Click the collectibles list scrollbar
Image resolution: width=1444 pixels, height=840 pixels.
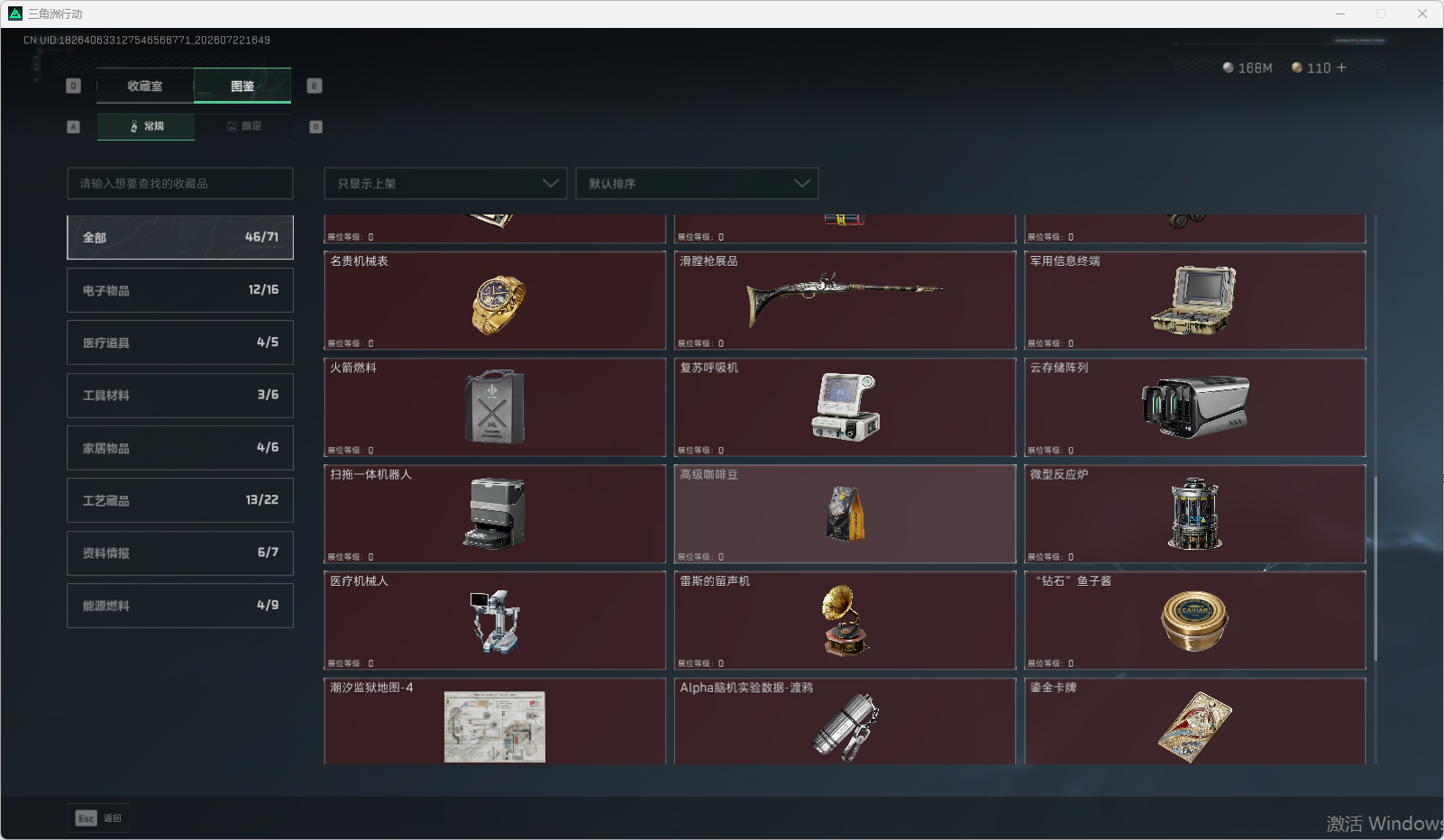[1375, 568]
